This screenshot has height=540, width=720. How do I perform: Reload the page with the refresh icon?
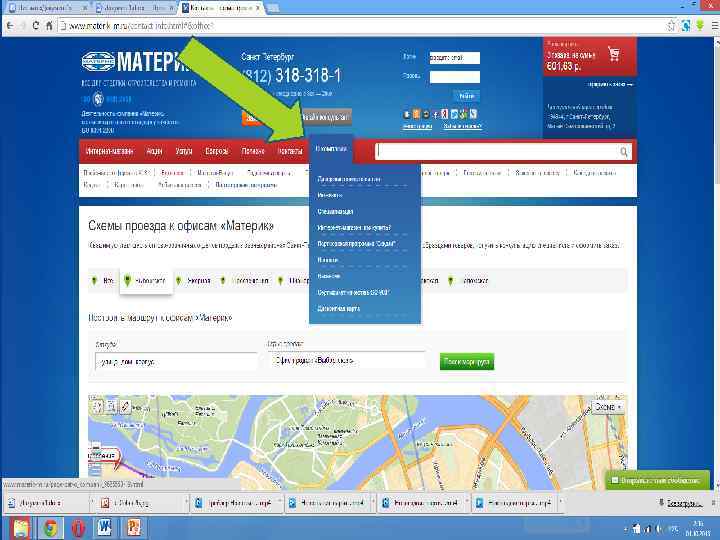[35, 26]
